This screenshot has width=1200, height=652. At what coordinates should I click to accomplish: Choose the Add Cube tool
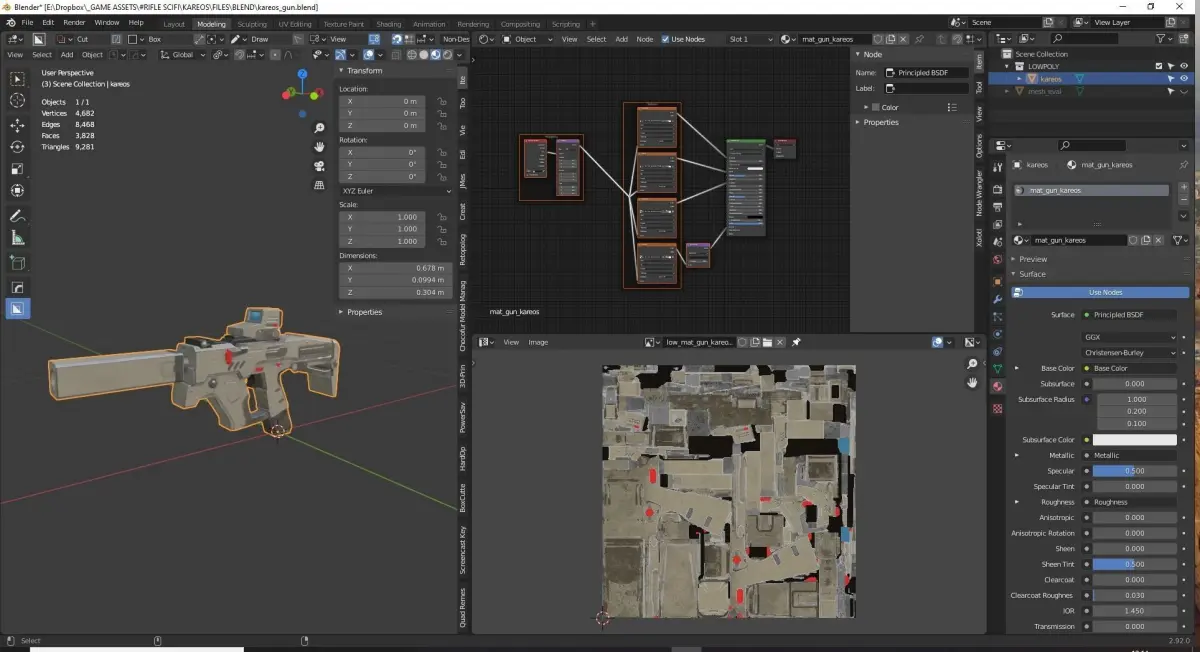(17, 263)
